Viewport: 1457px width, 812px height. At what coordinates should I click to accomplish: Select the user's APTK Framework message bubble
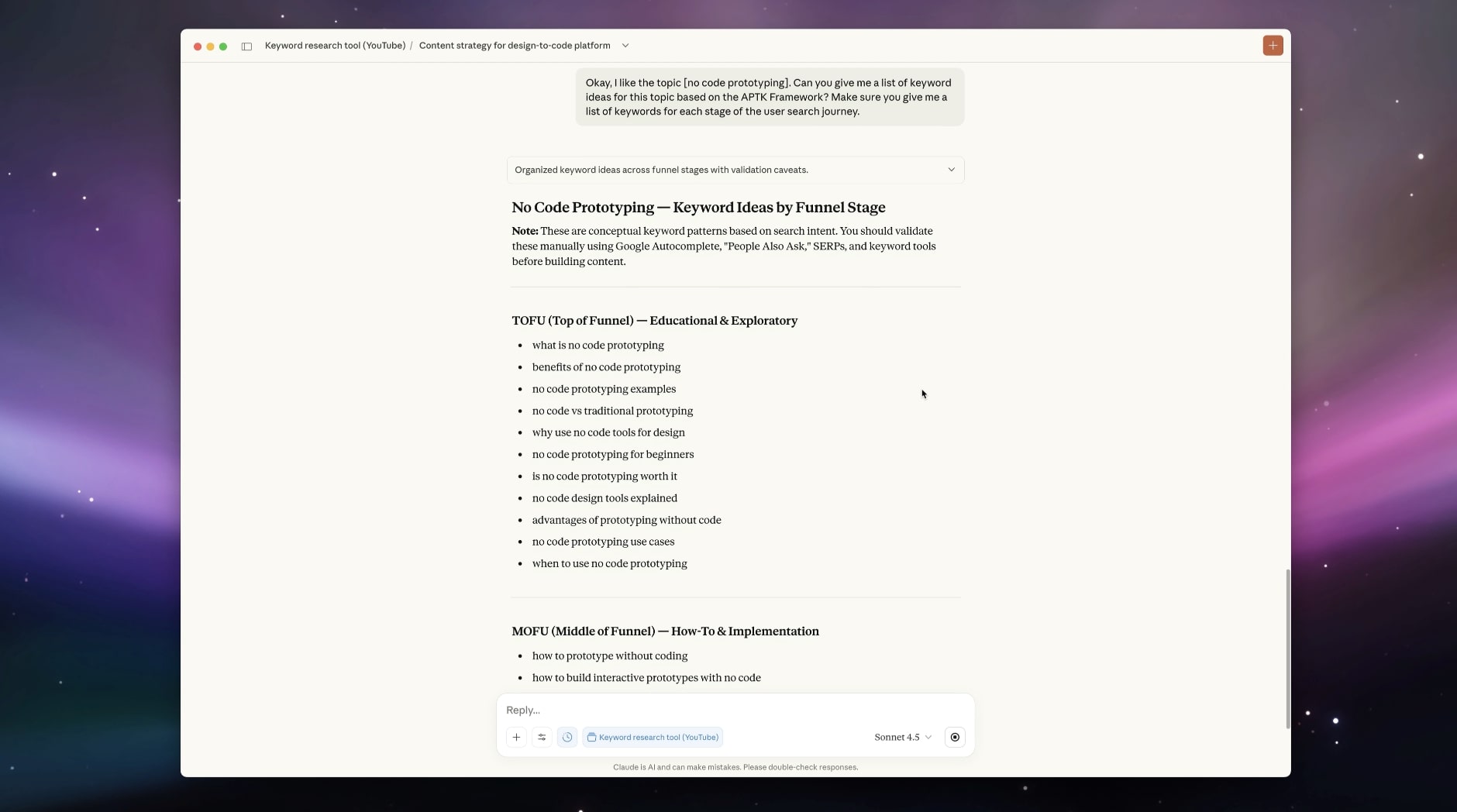pos(769,97)
